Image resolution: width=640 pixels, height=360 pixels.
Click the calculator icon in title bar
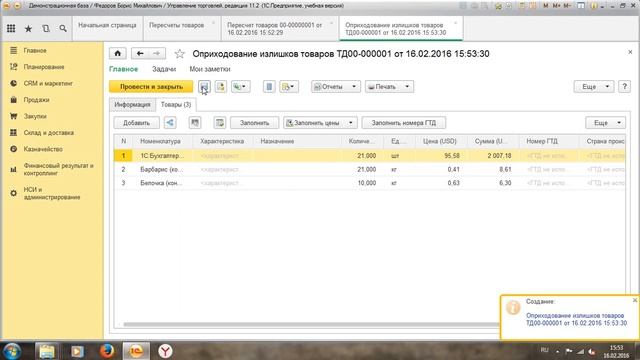pyautogui.click(x=522, y=6)
